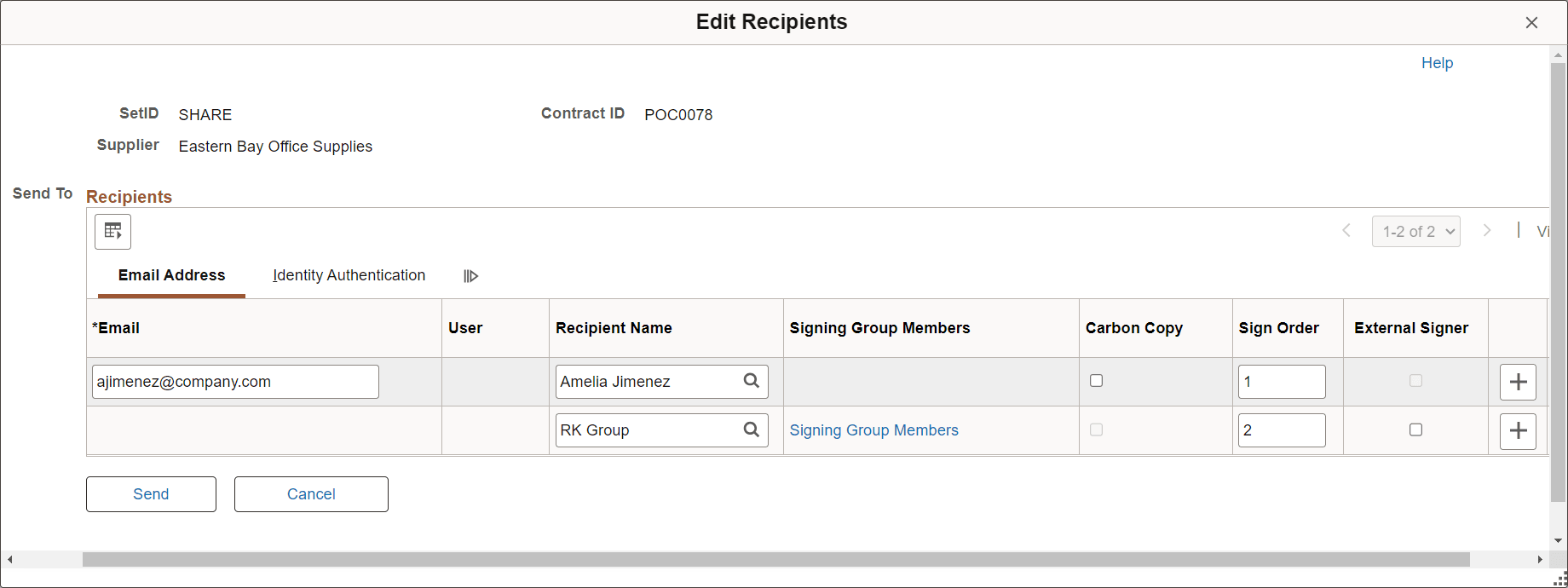The height and width of the screenshot is (588, 1568).
Task: Open the lookup for RK Group recipient name
Action: pos(751,429)
